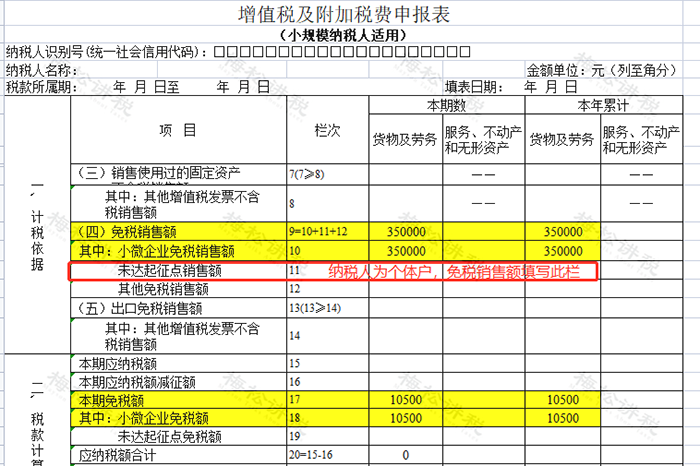Click the 本期免税额 row label
Viewport: 700px width, 466px height.
click(x=111, y=400)
